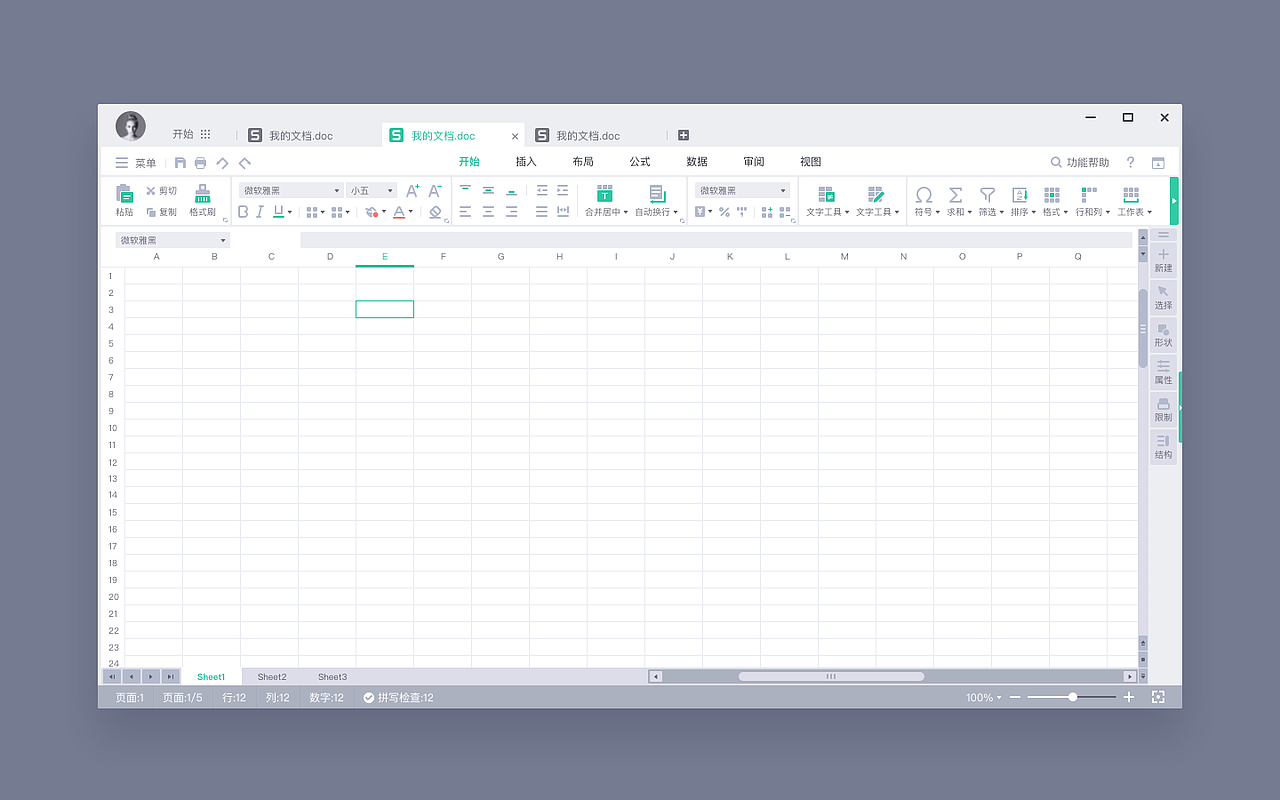
Task: Open font color A dropdown arrow
Action: tap(410, 212)
